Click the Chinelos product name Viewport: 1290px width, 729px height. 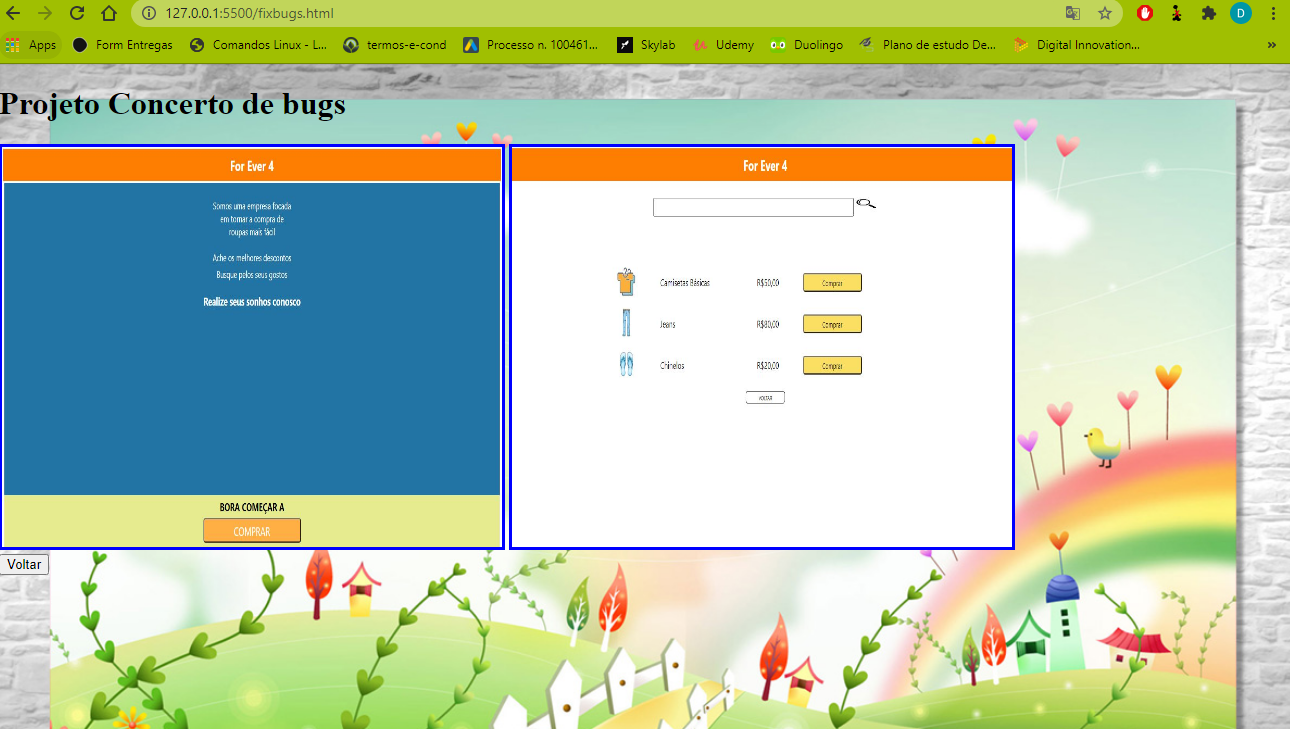click(672, 366)
